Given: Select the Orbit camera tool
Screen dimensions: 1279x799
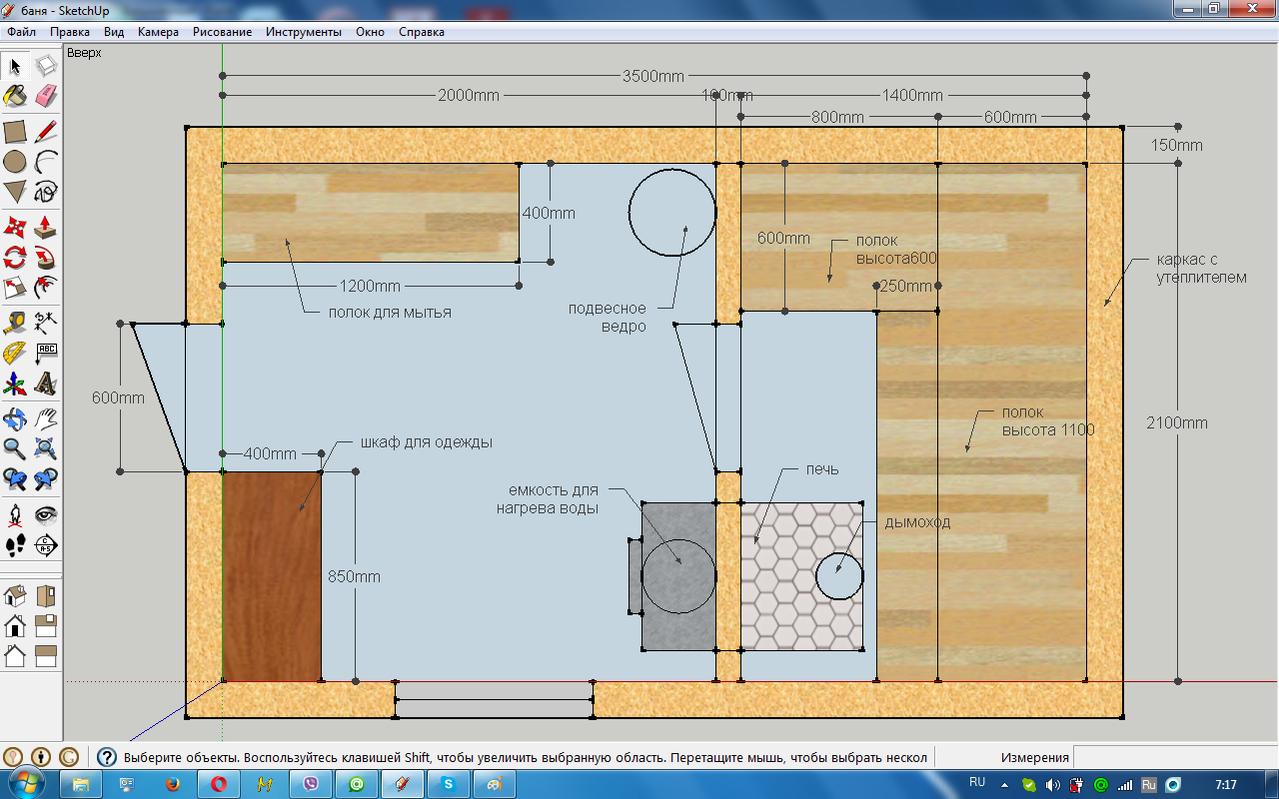Looking at the screenshot, I should click(15, 418).
